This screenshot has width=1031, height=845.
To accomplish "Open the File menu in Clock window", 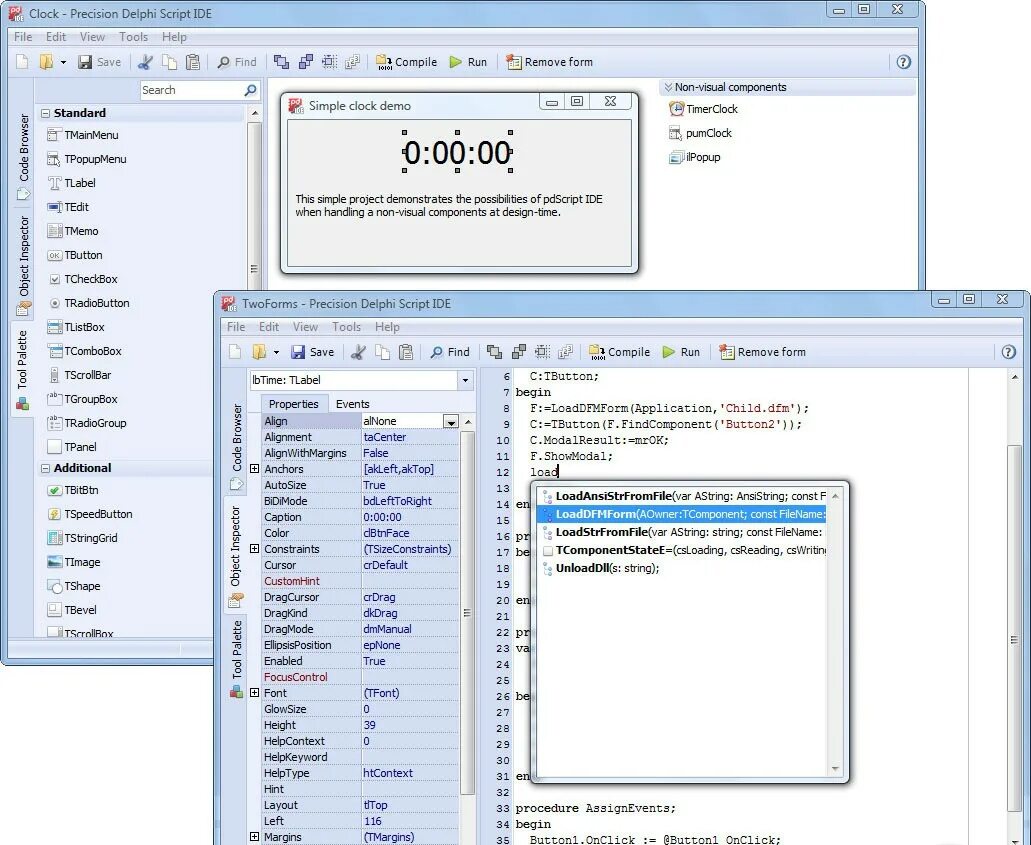I will [x=23, y=37].
